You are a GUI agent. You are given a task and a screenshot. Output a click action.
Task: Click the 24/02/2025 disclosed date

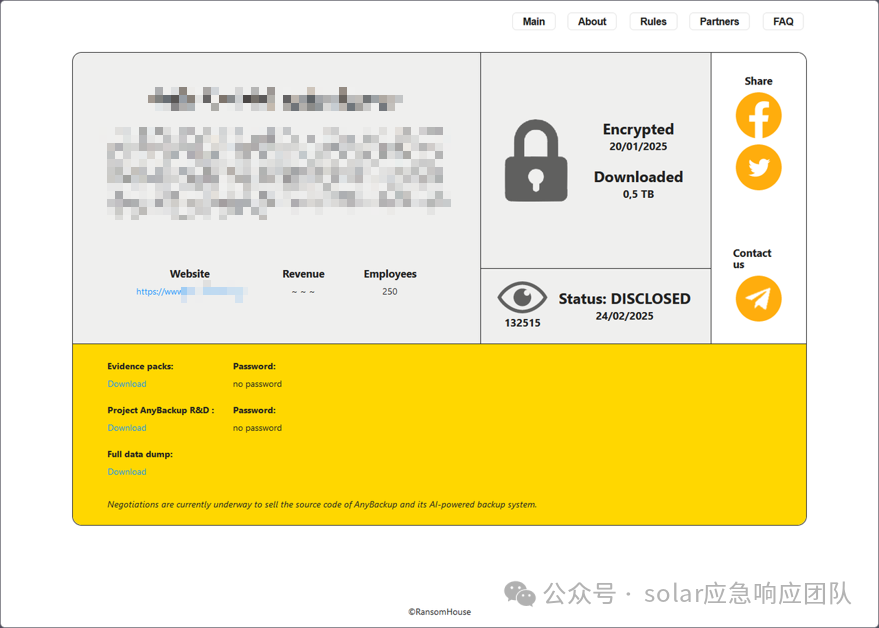[x=624, y=316]
